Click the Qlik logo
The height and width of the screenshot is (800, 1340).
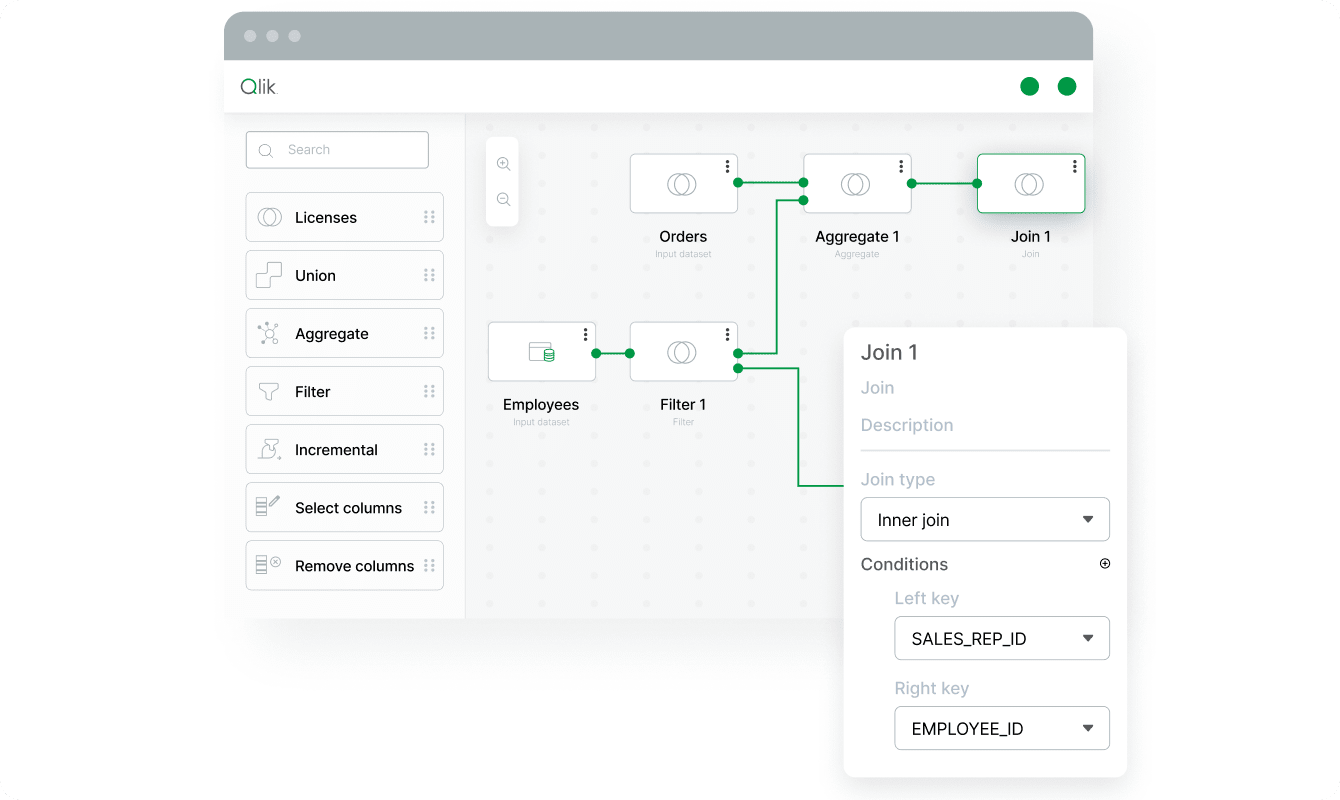[x=258, y=86]
